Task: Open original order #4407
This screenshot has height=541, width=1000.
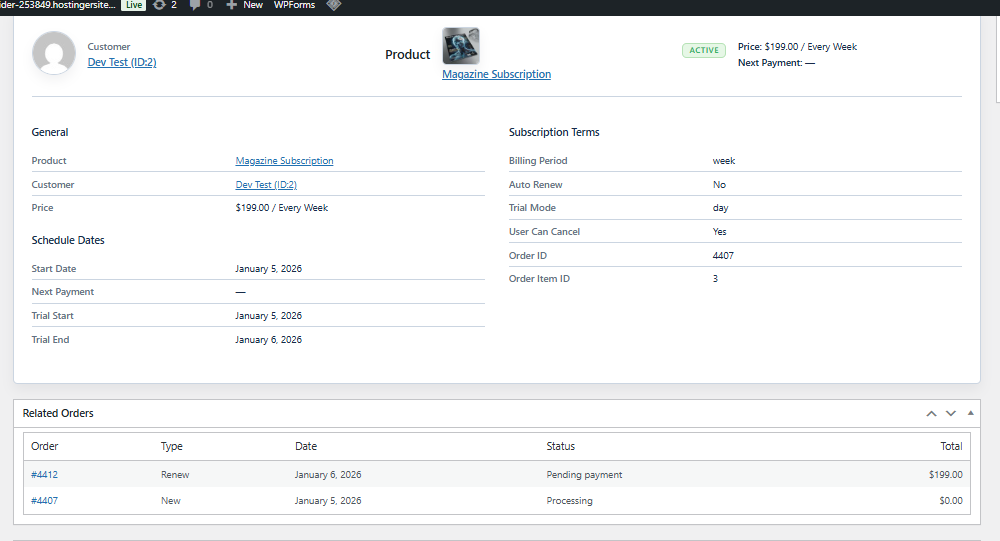Action: pos(45,500)
